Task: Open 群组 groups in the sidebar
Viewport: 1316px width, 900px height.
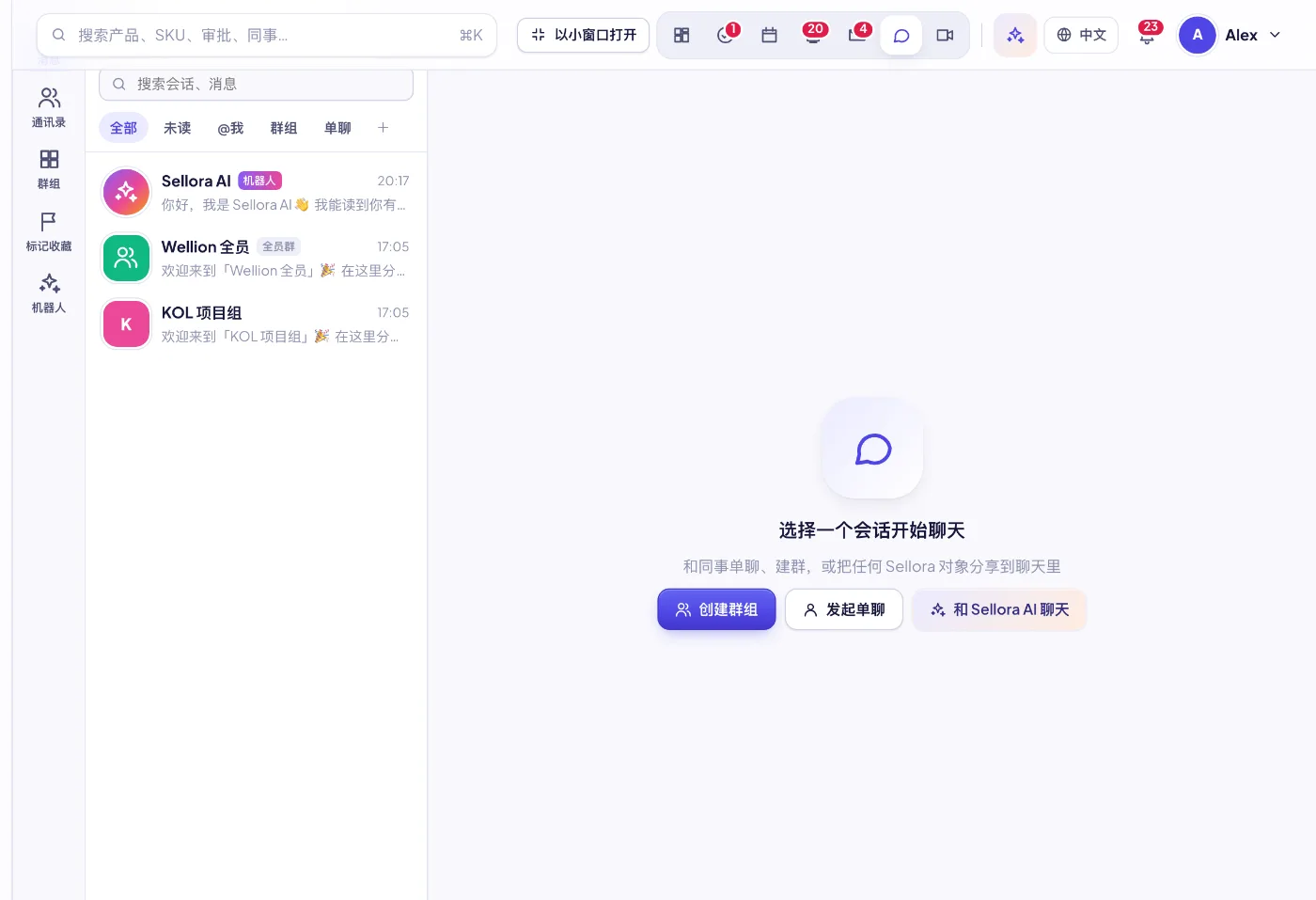Action: pos(49,169)
